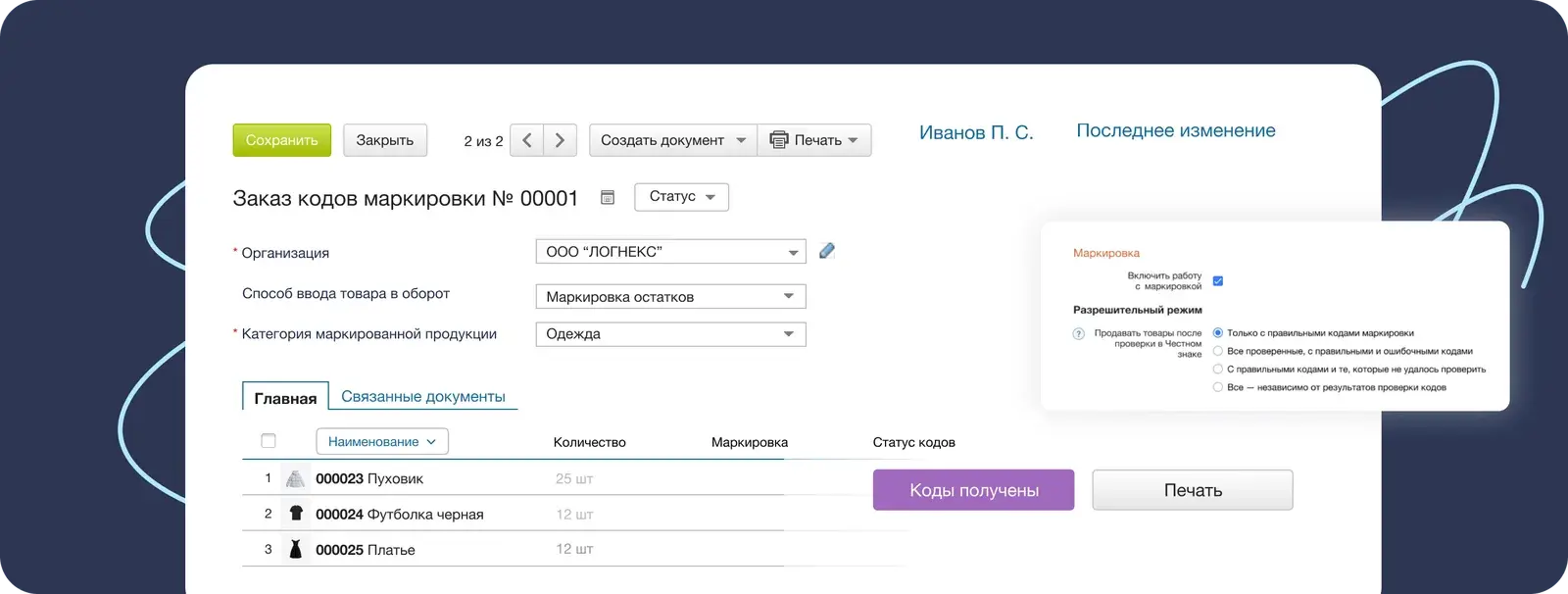The width and height of the screenshot is (1568, 594).
Task: Switch to the Главная tab
Action: [285, 397]
